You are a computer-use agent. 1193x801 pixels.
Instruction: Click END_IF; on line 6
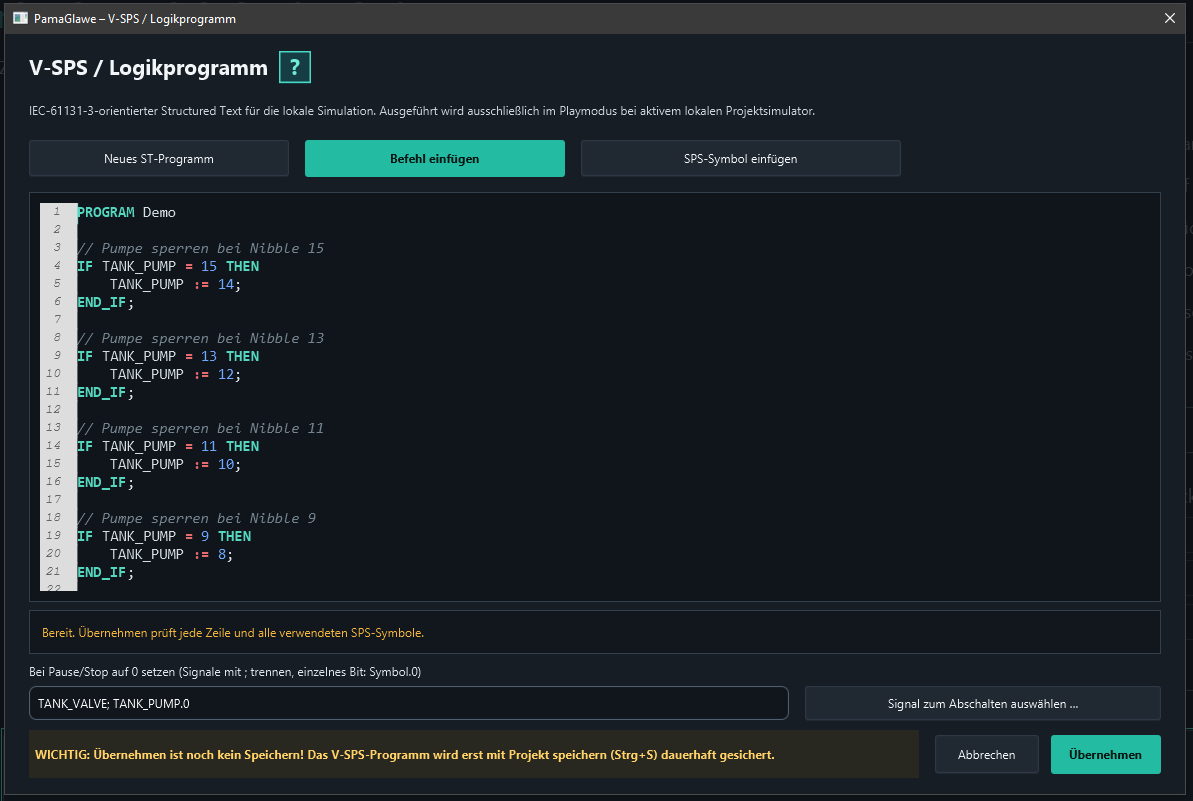tap(106, 302)
